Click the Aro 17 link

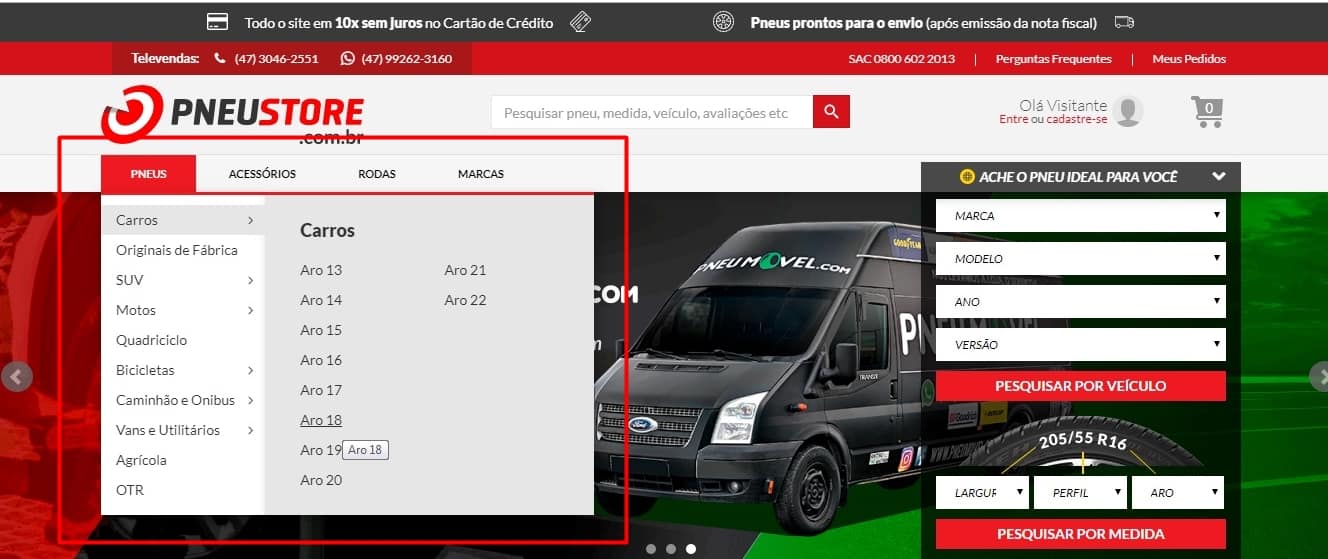pos(321,390)
